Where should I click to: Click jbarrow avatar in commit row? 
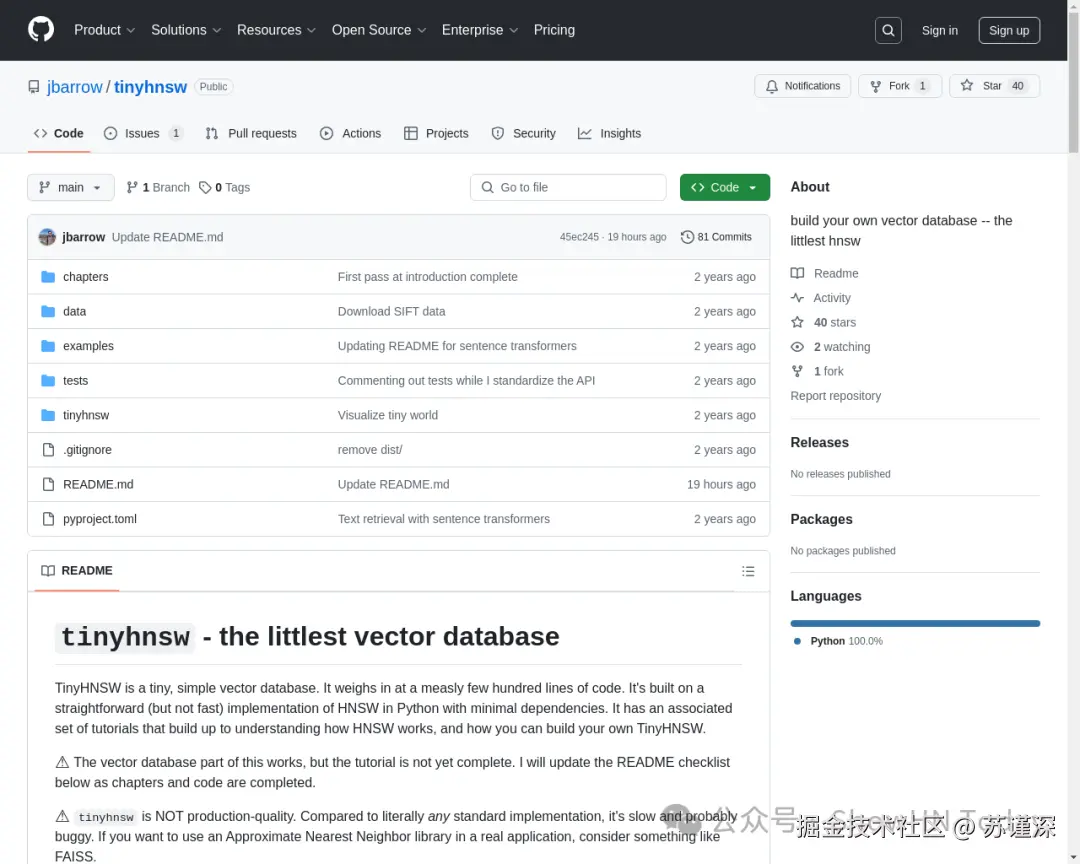coord(47,237)
